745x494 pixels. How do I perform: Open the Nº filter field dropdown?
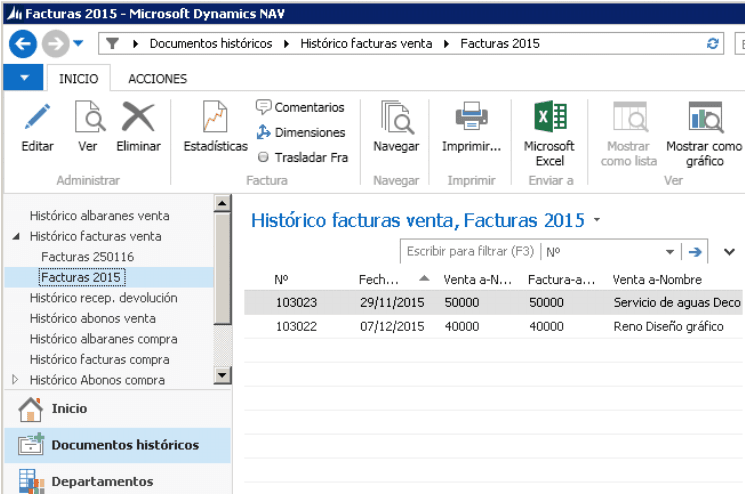pyautogui.click(x=669, y=252)
